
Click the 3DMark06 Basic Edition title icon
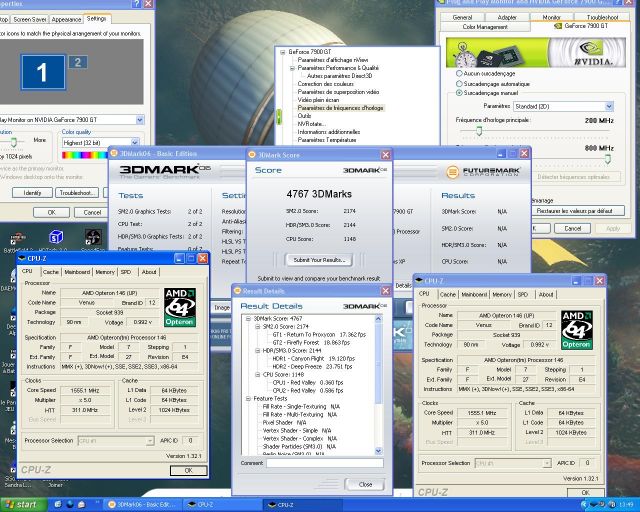[114, 154]
